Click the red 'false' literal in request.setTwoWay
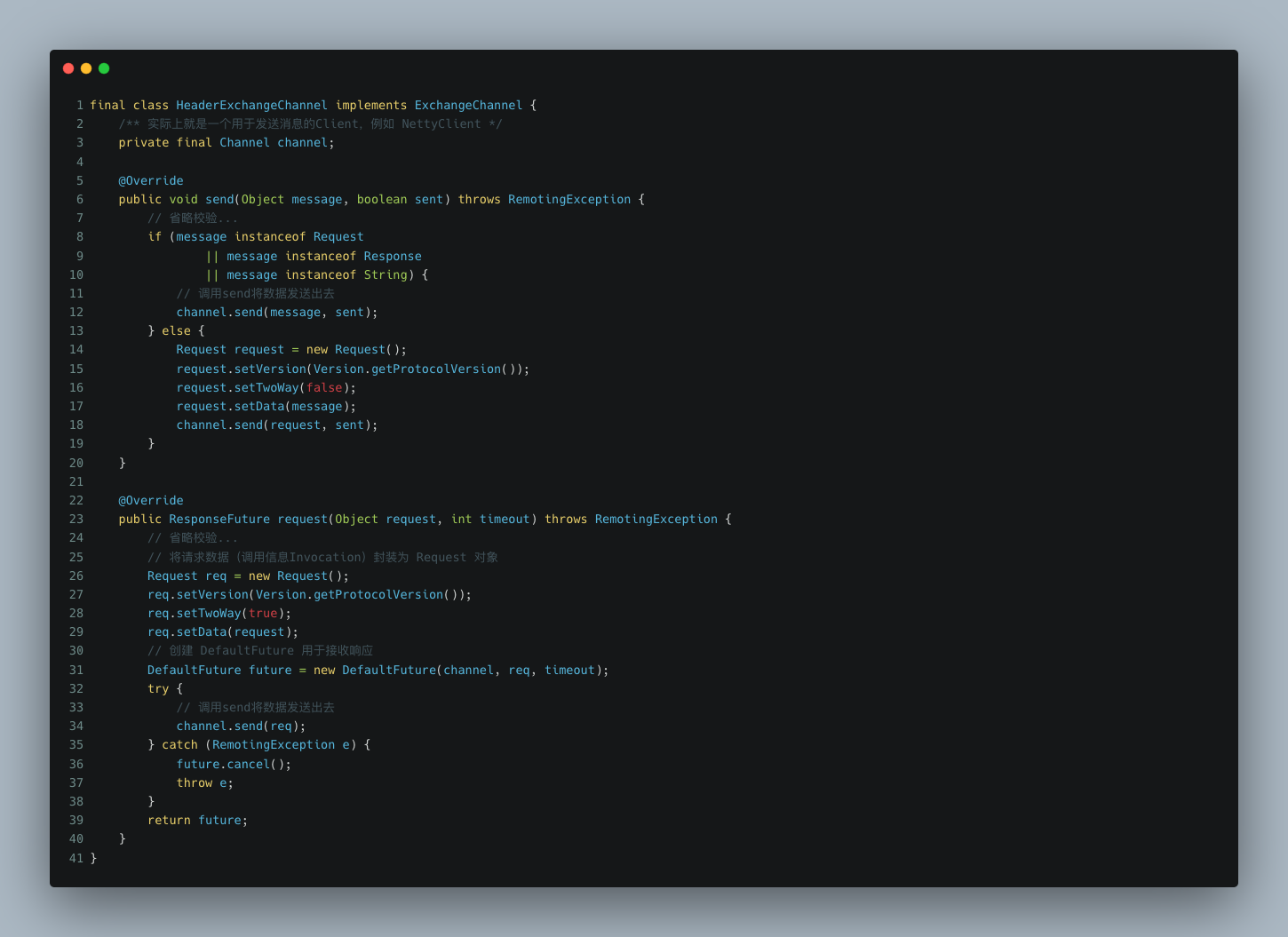Viewport: 1288px width, 937px height. [x=324, y=387]
